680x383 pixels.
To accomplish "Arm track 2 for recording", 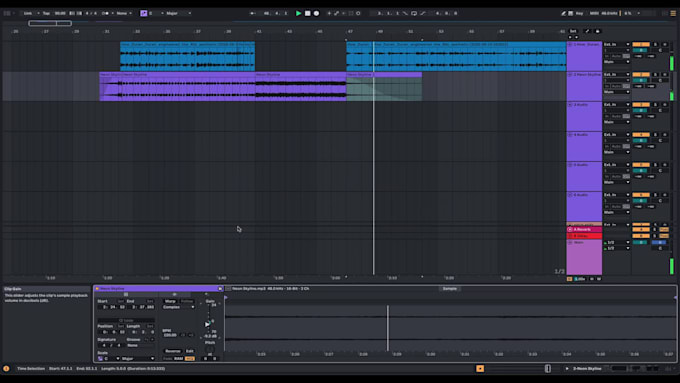I will pyautogui.click(x=664, y=75).
